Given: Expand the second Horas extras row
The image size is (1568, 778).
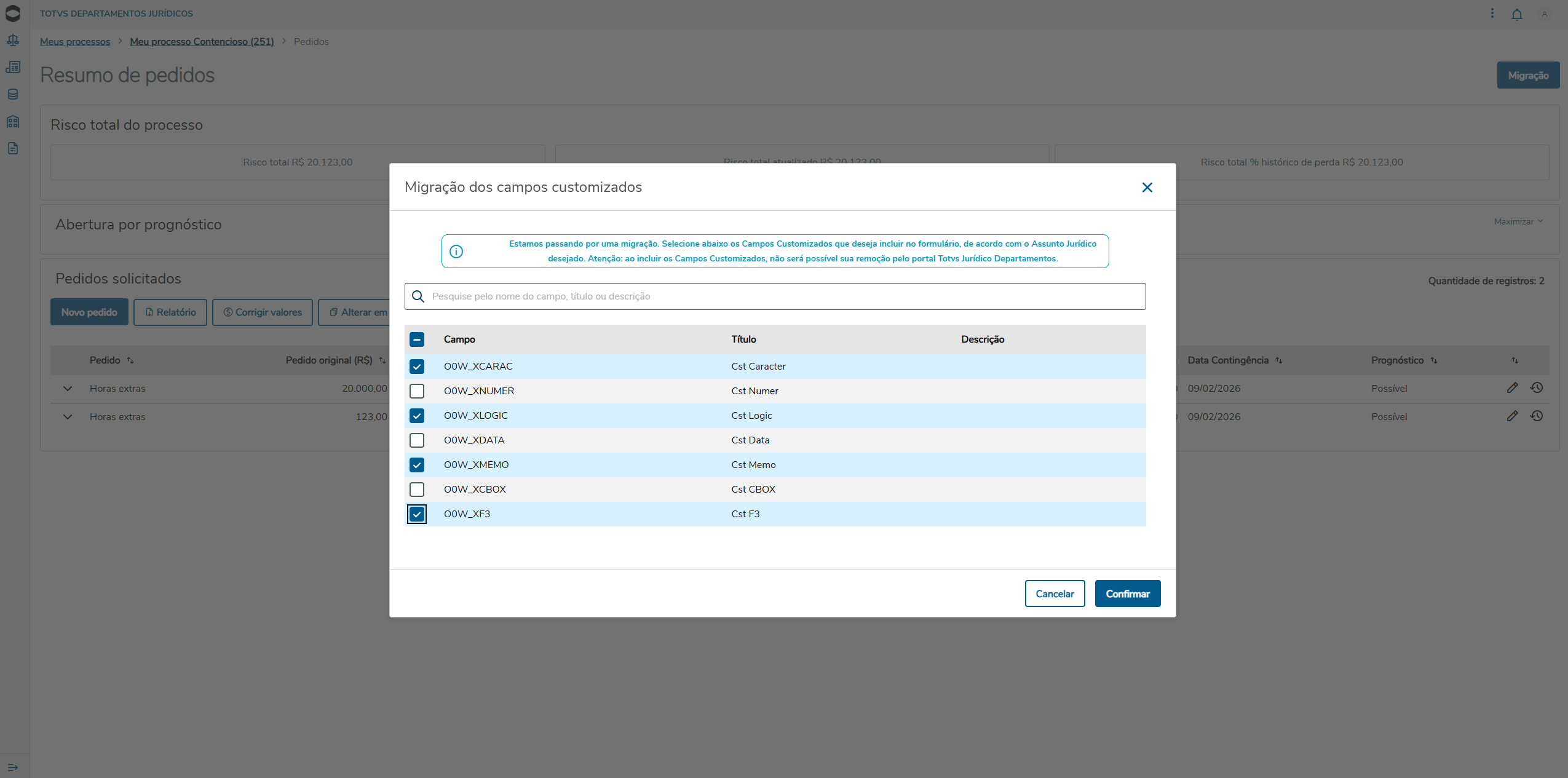Looking at the screenshot, I should tap(68, 417).
